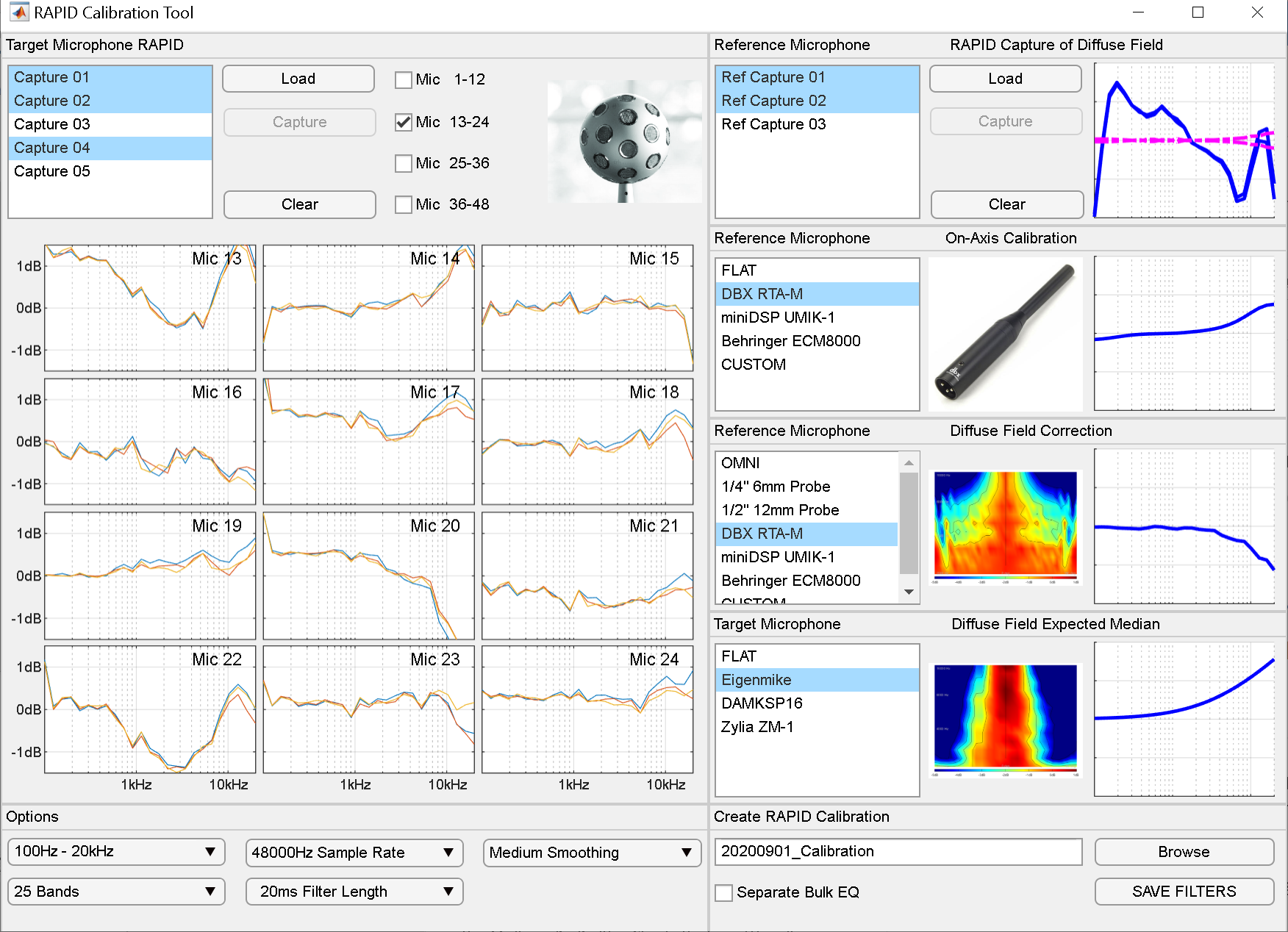1288x932 pixels.
Task: Click the DBX RTA-M microphone photo
Action: [x=1005, y=334]
